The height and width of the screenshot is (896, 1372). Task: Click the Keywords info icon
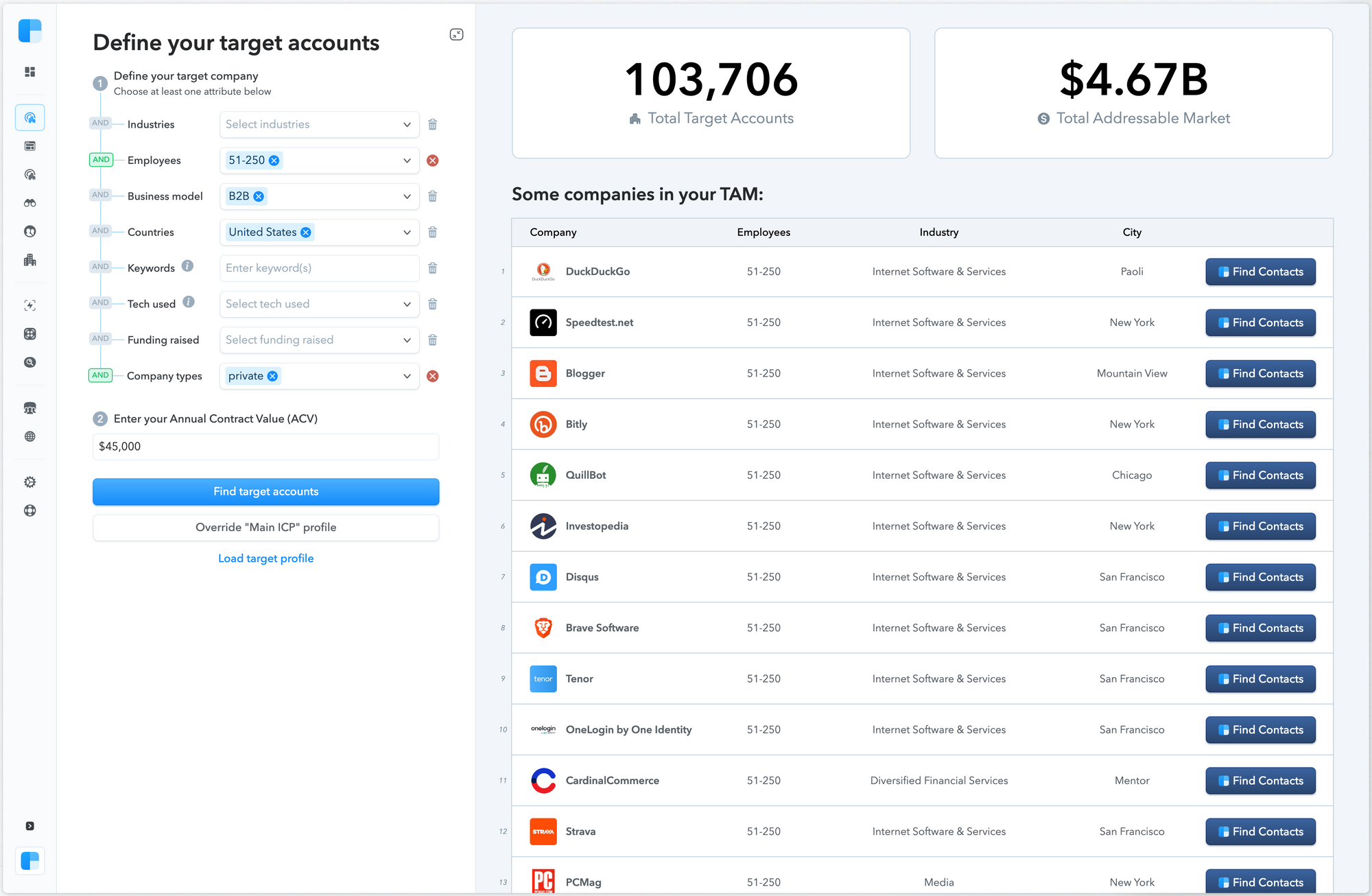click(187, 266)
